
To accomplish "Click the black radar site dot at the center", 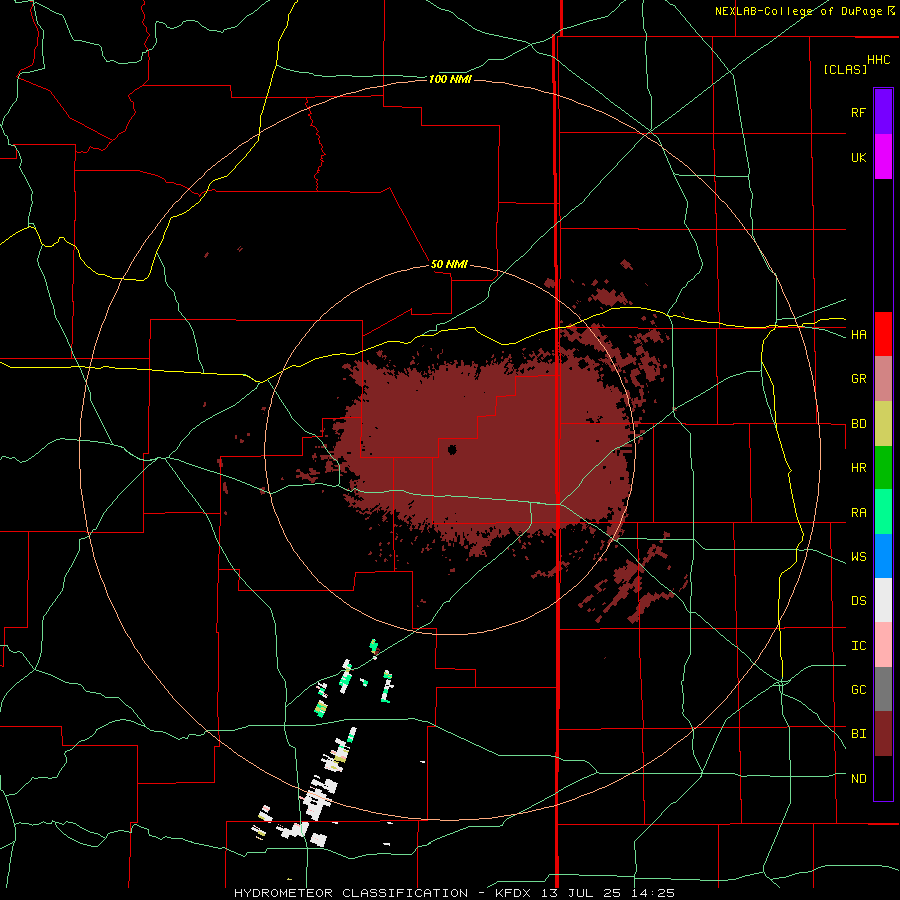I will (452, 449).
